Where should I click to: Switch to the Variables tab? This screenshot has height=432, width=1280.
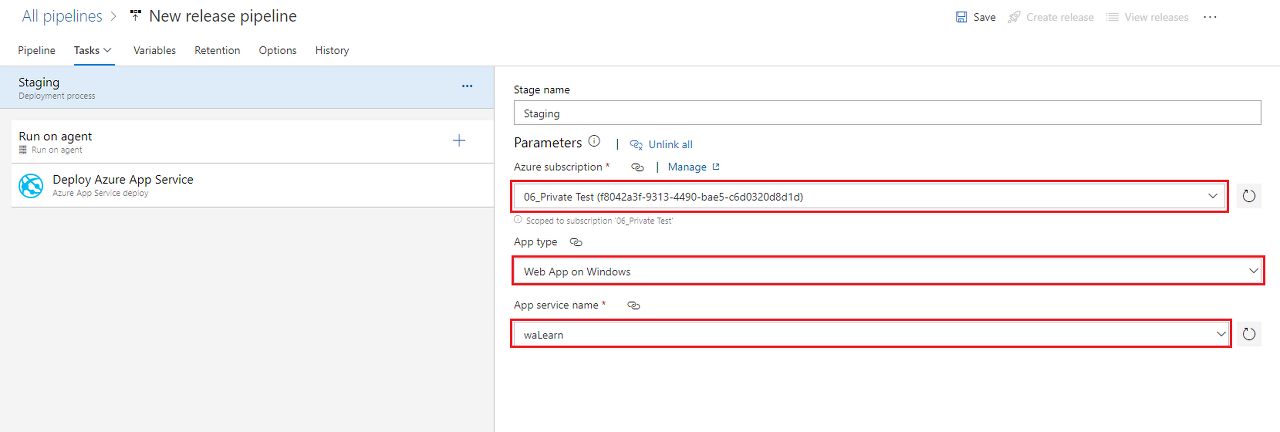154,50
